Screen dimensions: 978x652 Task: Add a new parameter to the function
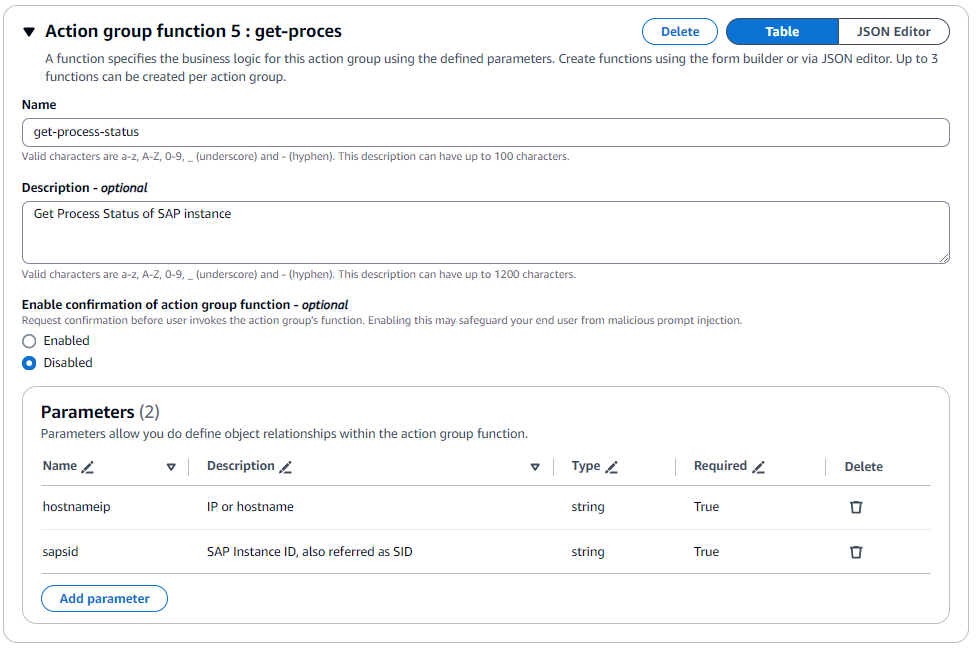(x=104, y=598)
